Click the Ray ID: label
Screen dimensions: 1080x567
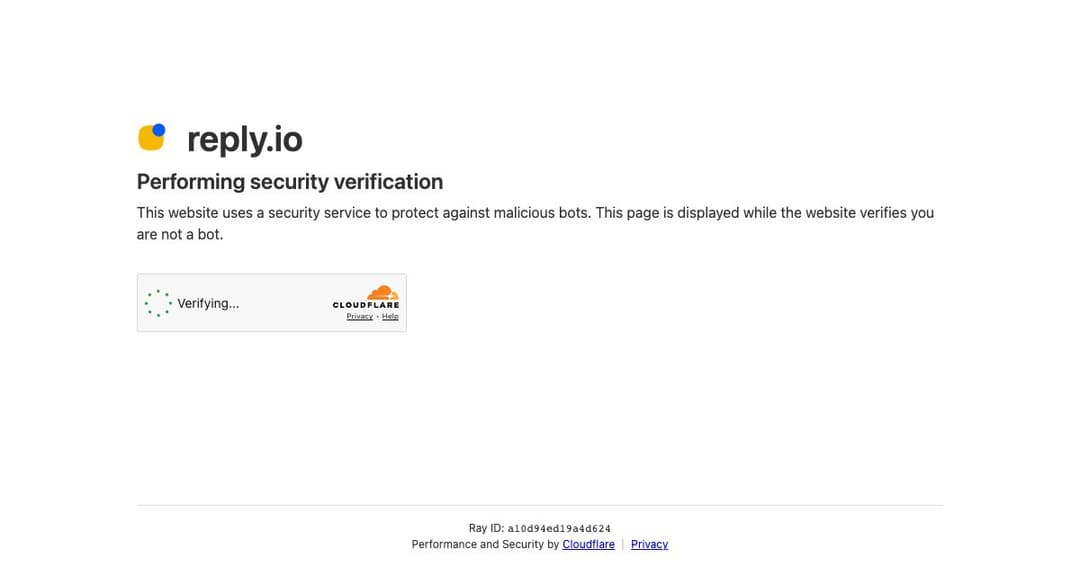coord(486,528)
